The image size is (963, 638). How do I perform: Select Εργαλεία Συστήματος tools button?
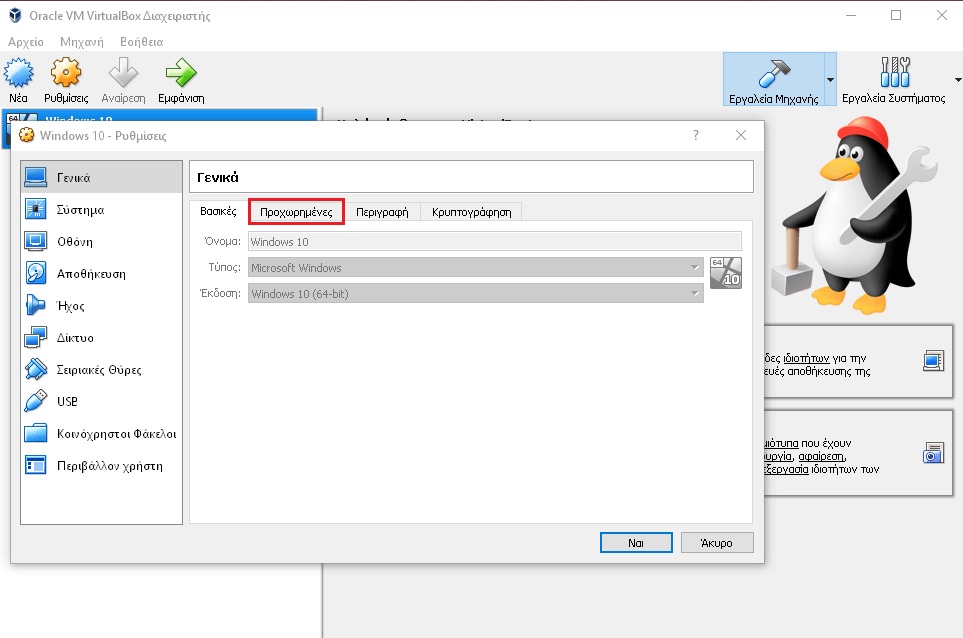(894, 79)
